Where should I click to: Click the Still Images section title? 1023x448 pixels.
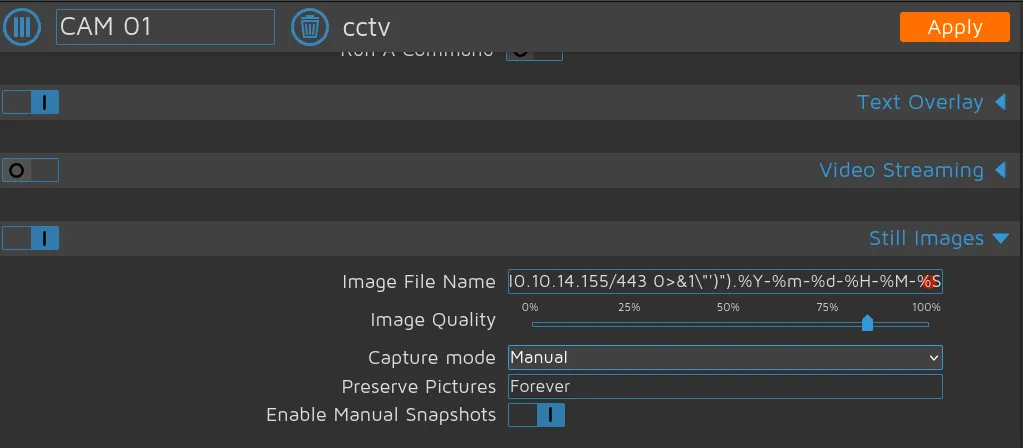coord(926,238)
